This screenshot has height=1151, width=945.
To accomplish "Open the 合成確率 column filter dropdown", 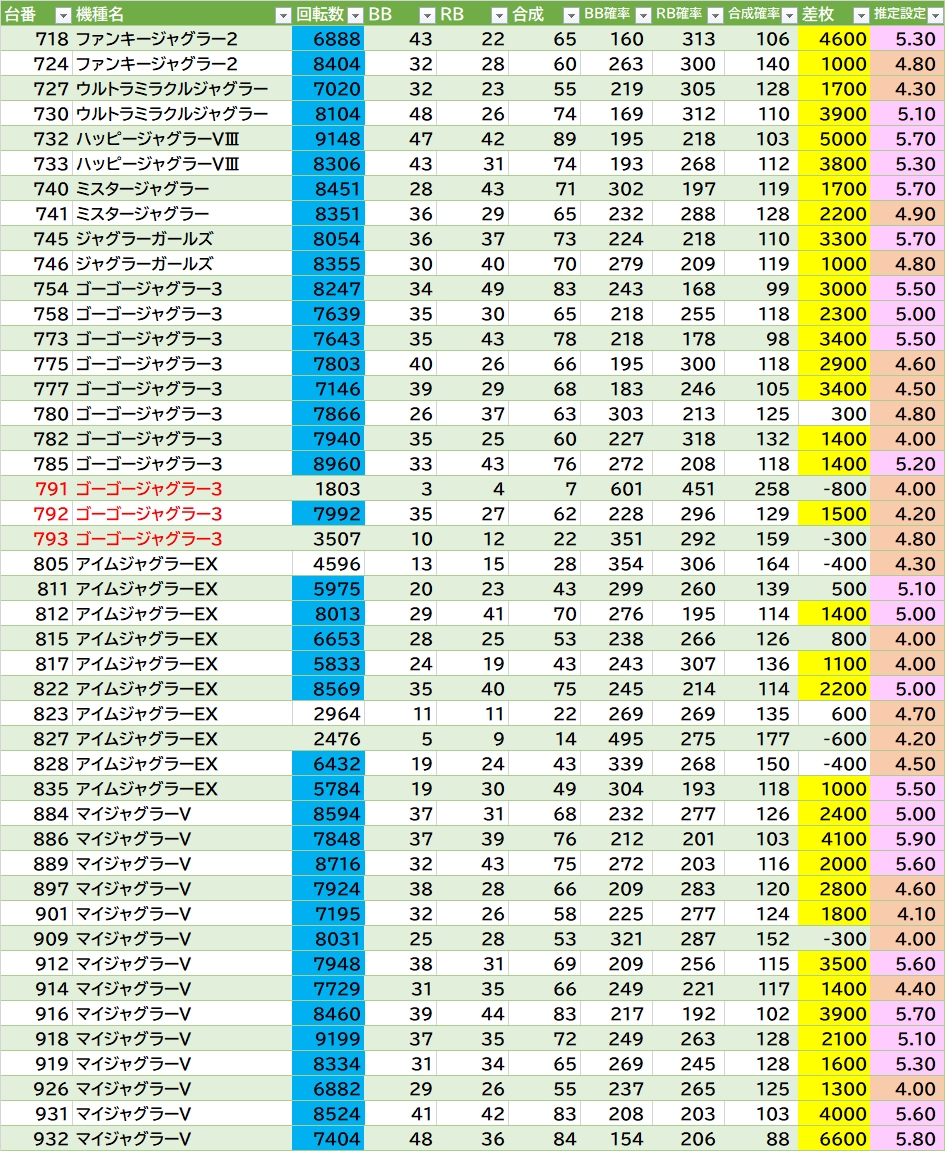I will click(x=789, y=15).
